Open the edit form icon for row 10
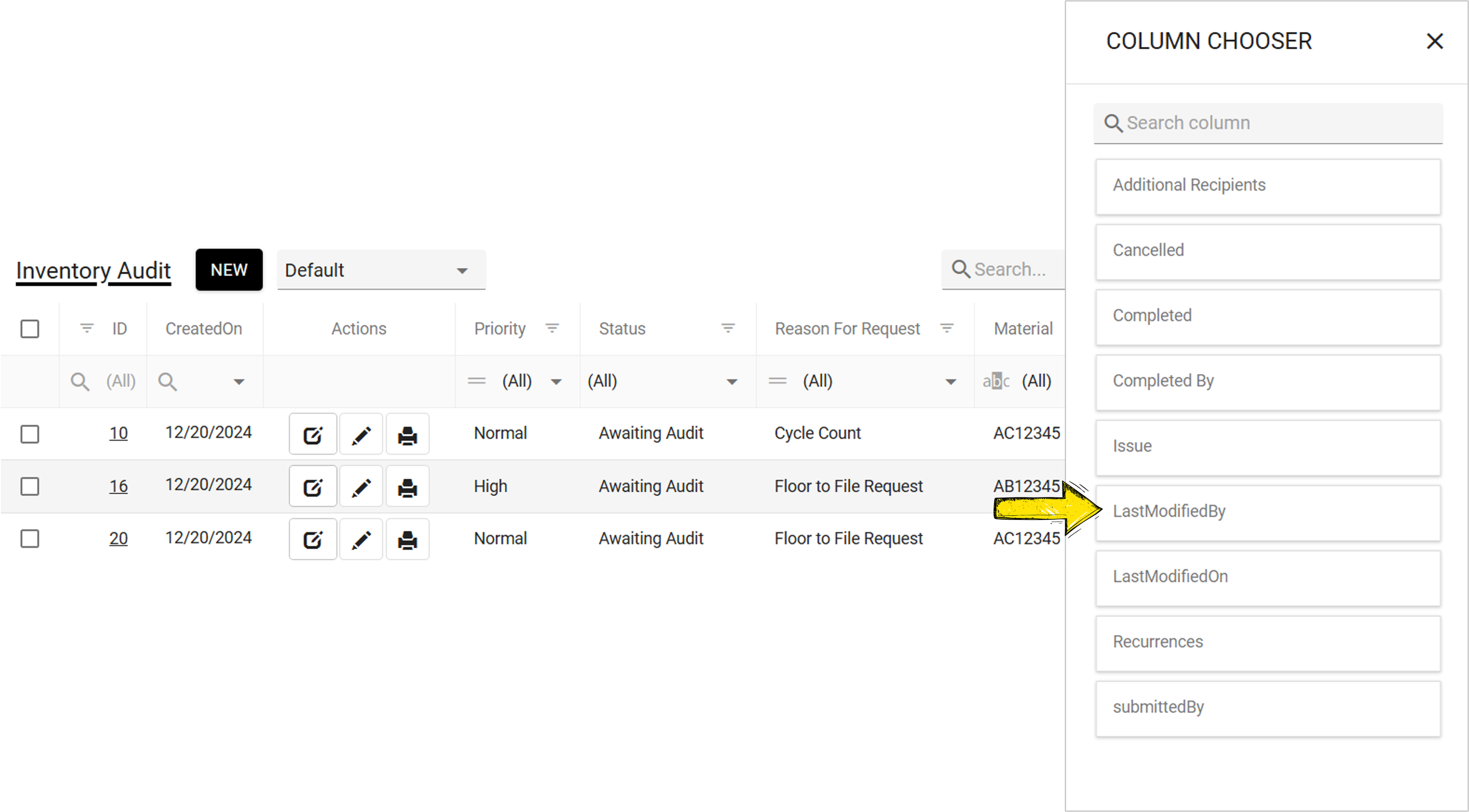Image resolution: width=1469 pixels, height=812 pixels. click(x=313, y=434)
